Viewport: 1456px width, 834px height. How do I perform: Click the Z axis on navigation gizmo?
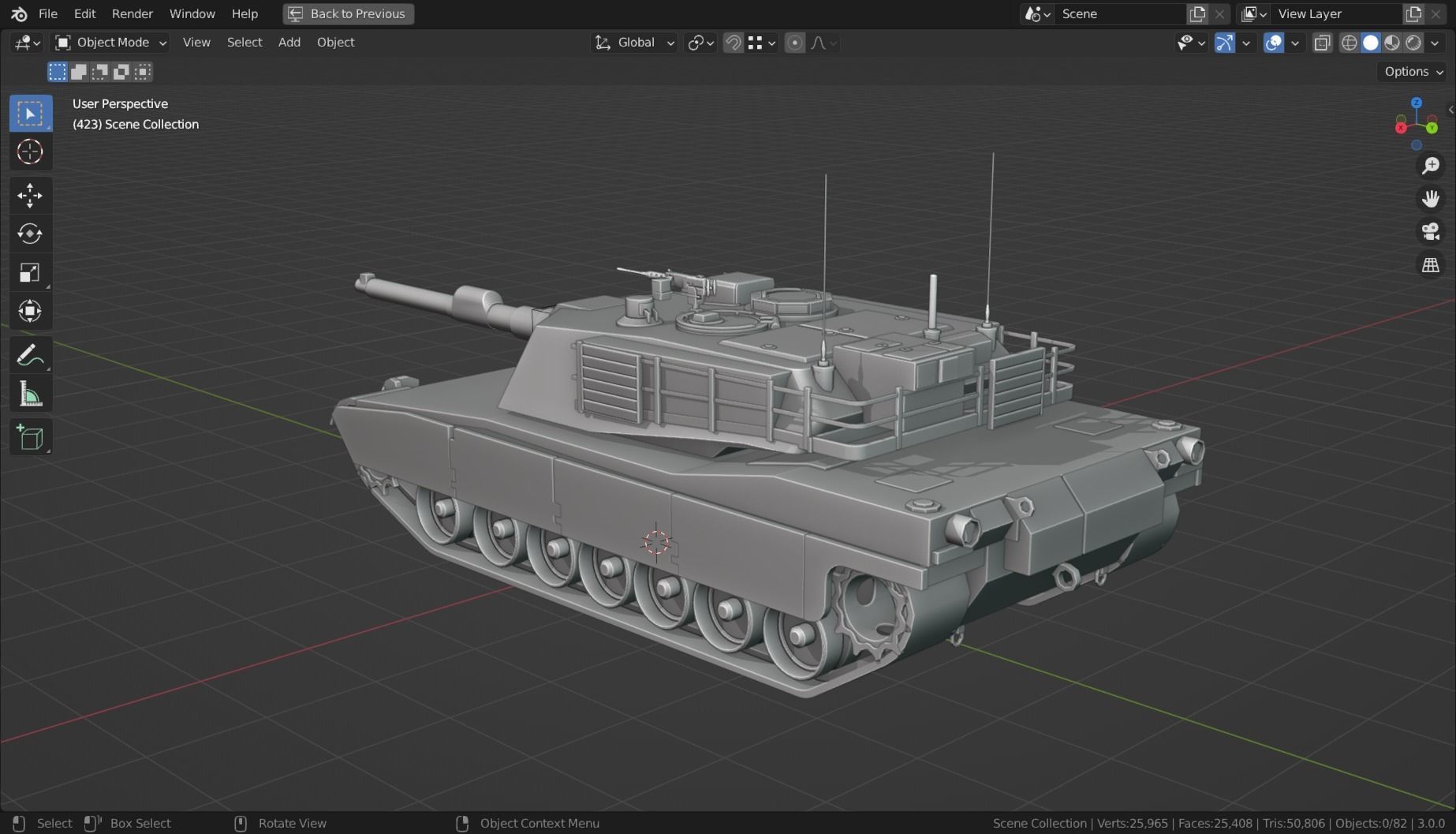click(x=1417, y=103)
